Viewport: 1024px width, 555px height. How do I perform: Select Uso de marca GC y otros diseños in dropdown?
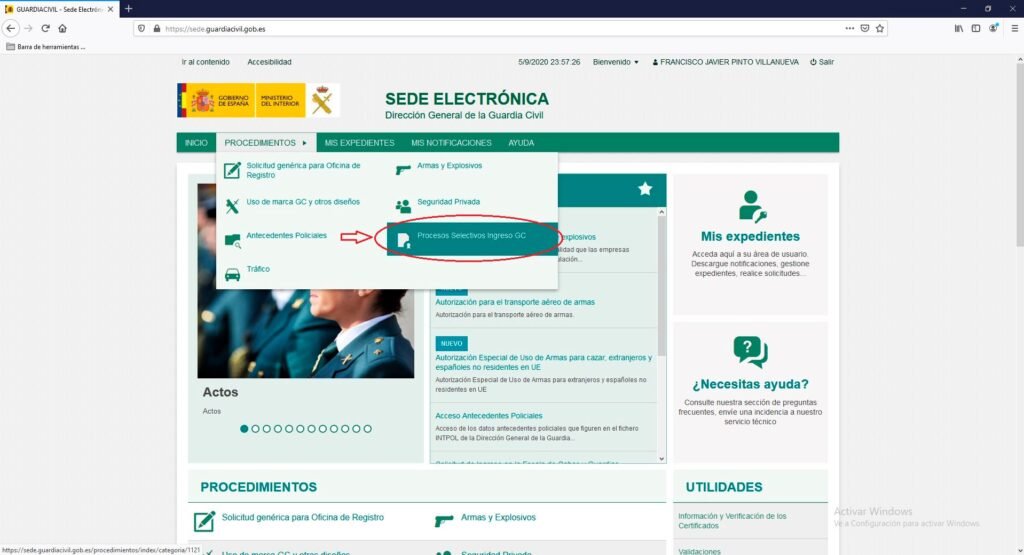pos(303,202)
